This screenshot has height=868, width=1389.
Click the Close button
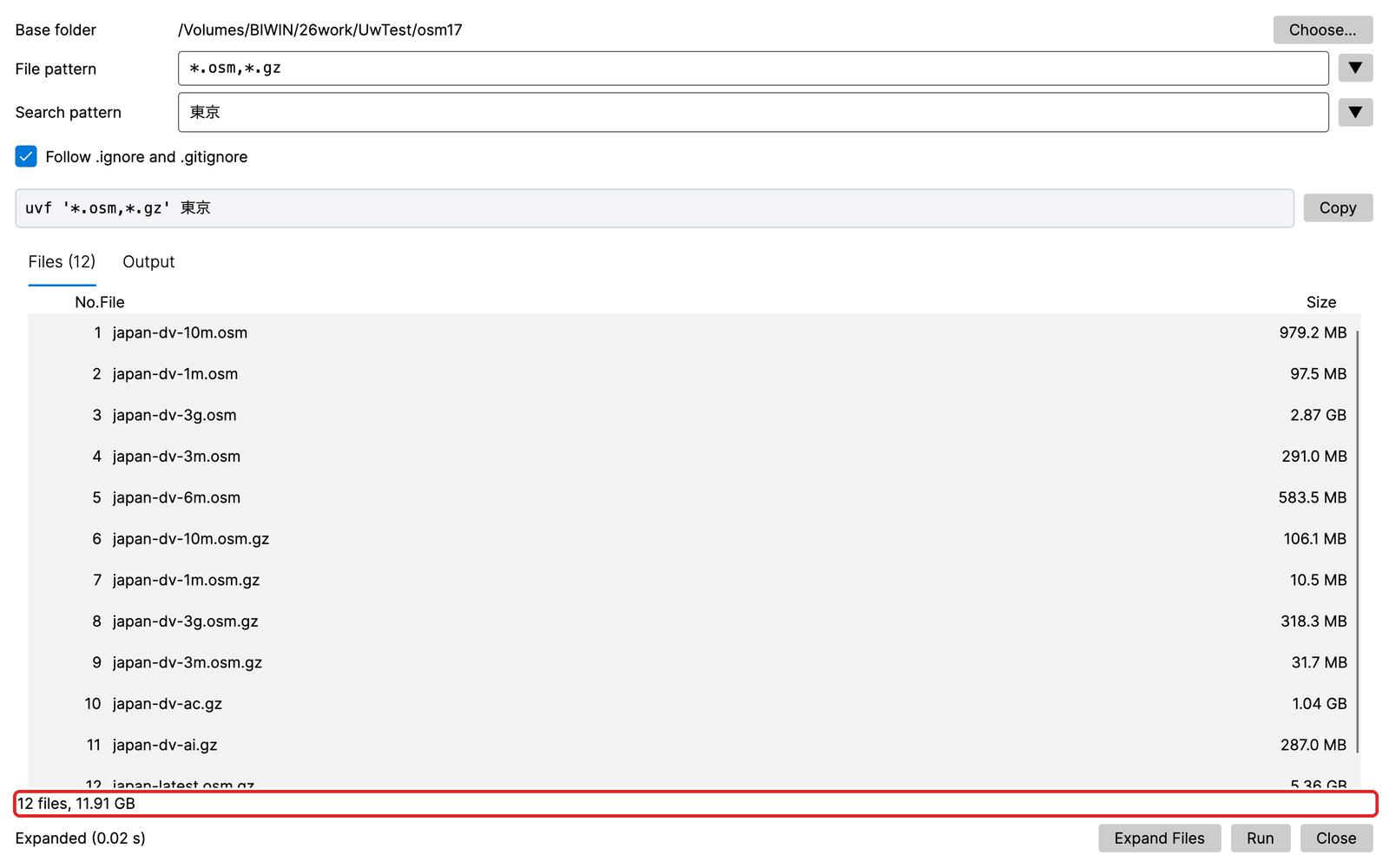(x=1336, y=838)
